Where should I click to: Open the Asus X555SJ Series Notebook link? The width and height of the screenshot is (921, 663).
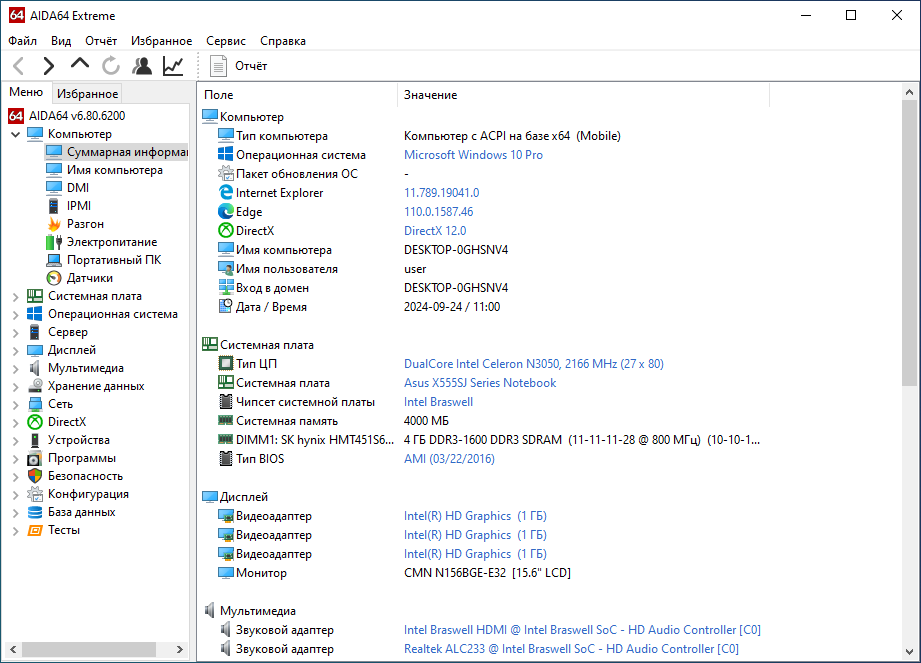(479, 383)
